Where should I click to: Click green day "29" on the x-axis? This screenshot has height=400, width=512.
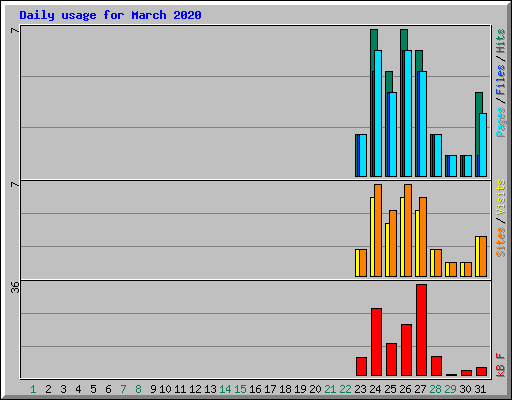(450, 389)
